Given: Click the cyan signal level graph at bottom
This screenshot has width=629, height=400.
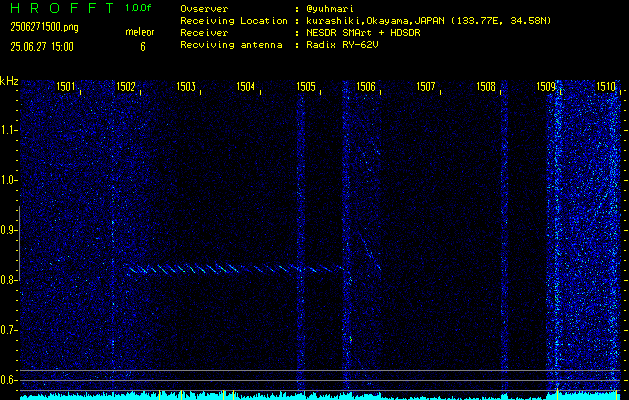Looking at the screenshot, I should 321,396.
